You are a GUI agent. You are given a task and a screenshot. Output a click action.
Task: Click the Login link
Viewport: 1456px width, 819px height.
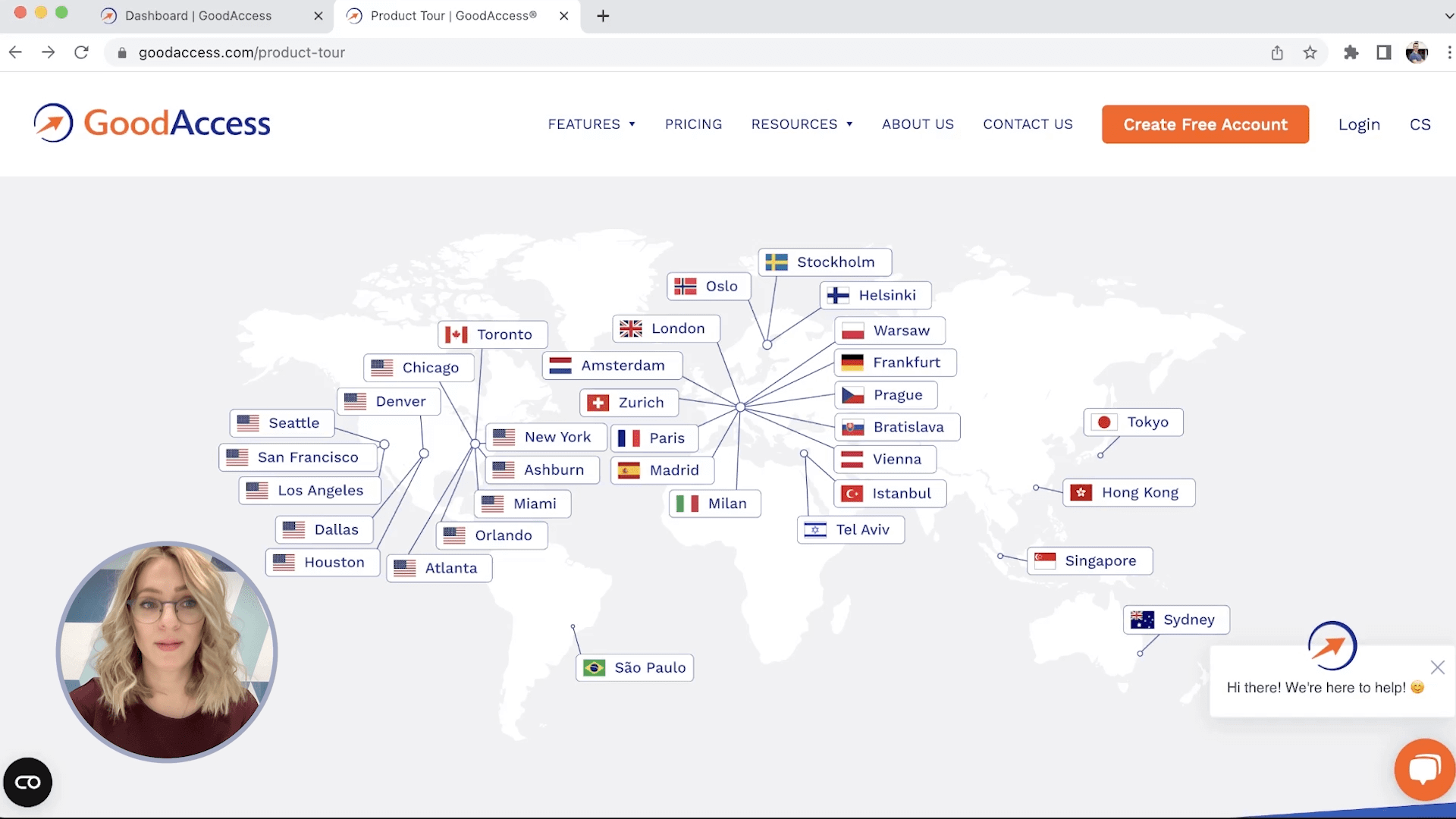(1359, 124)
